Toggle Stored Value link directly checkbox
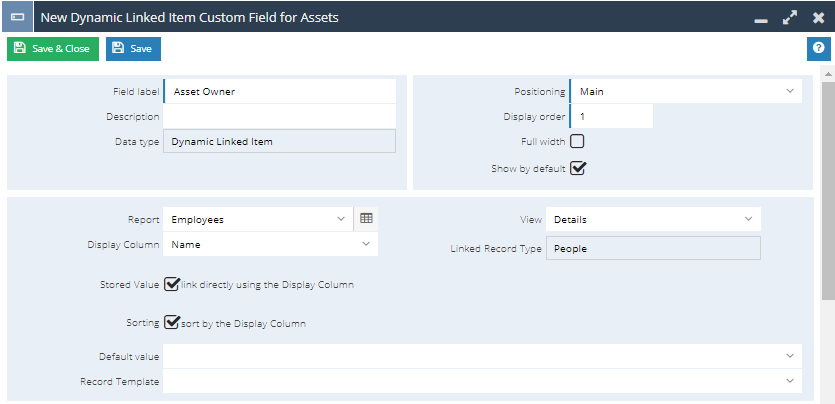 [x=171, y=284]
